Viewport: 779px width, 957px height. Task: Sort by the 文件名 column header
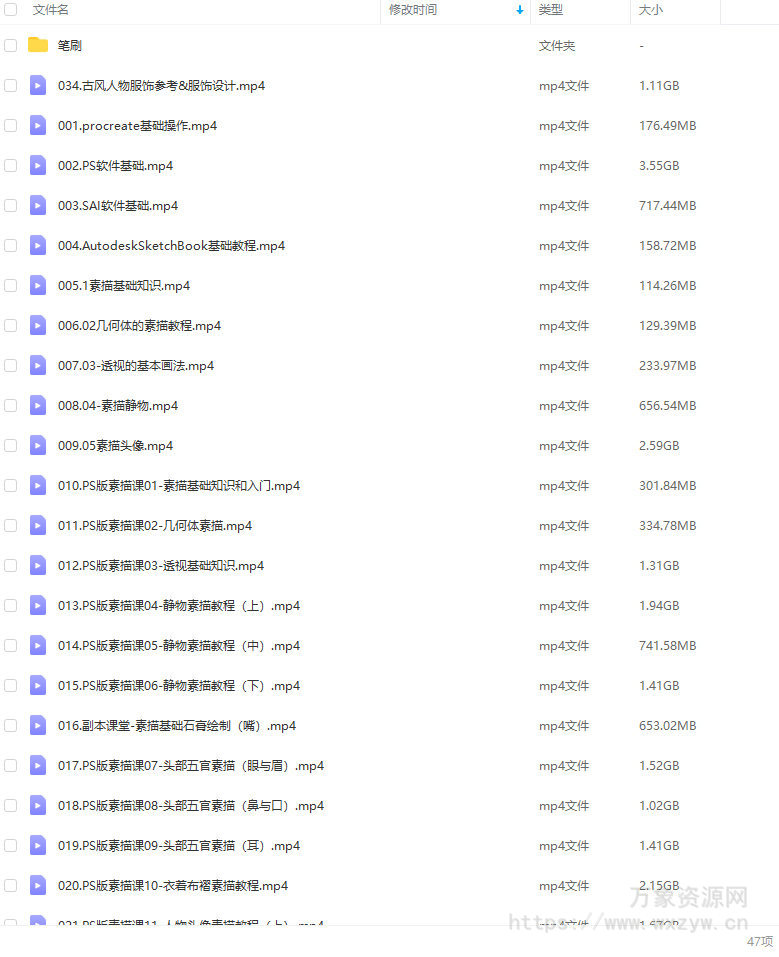click(51, 10)
